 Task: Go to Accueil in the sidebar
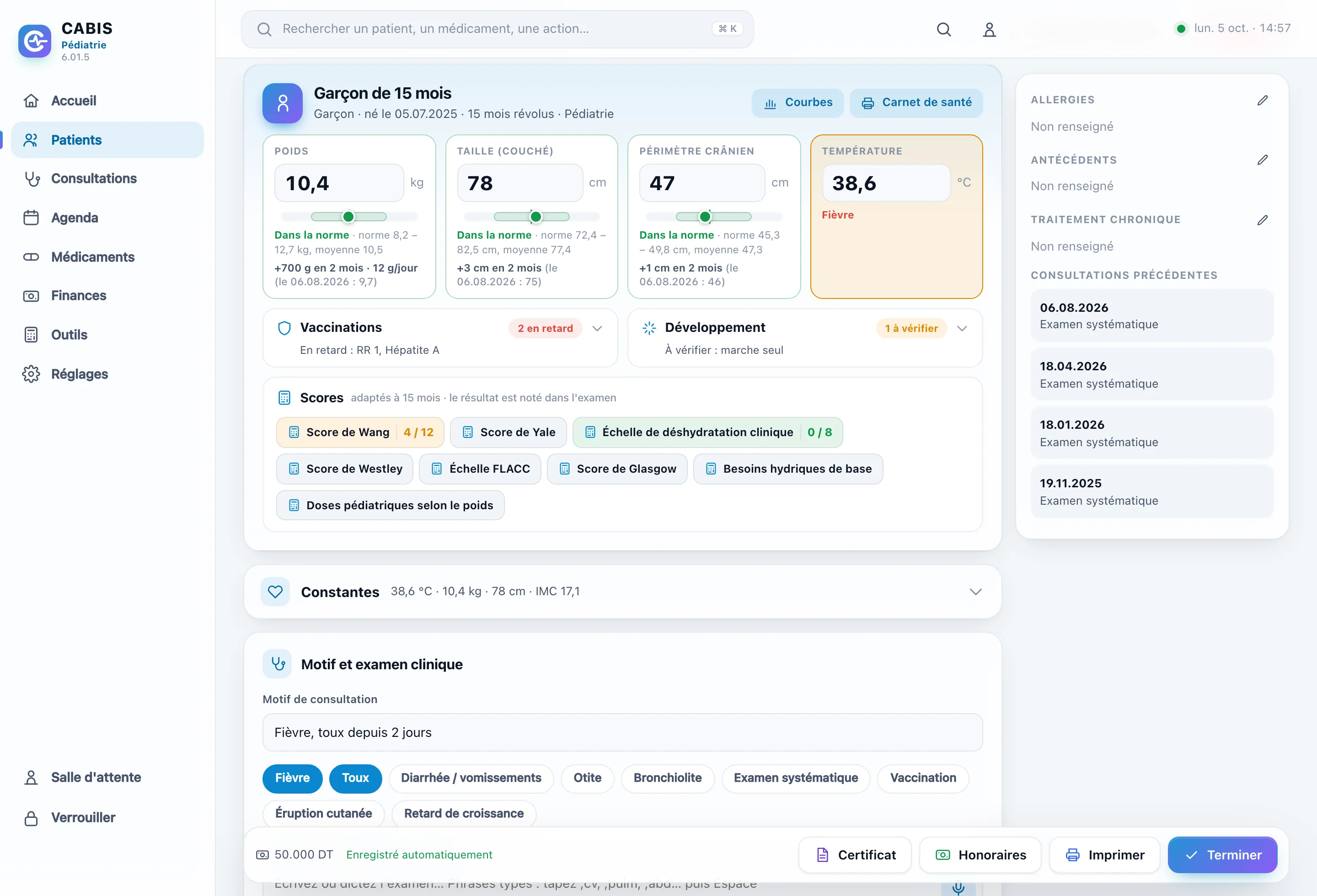(107, 100)
